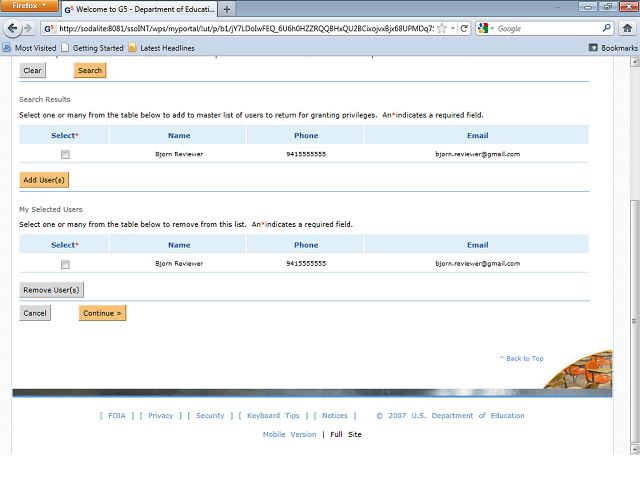Screen dimensions: 640x480
Task: Click the scrollbar up arrow
Action: click(x=634, y=62)
